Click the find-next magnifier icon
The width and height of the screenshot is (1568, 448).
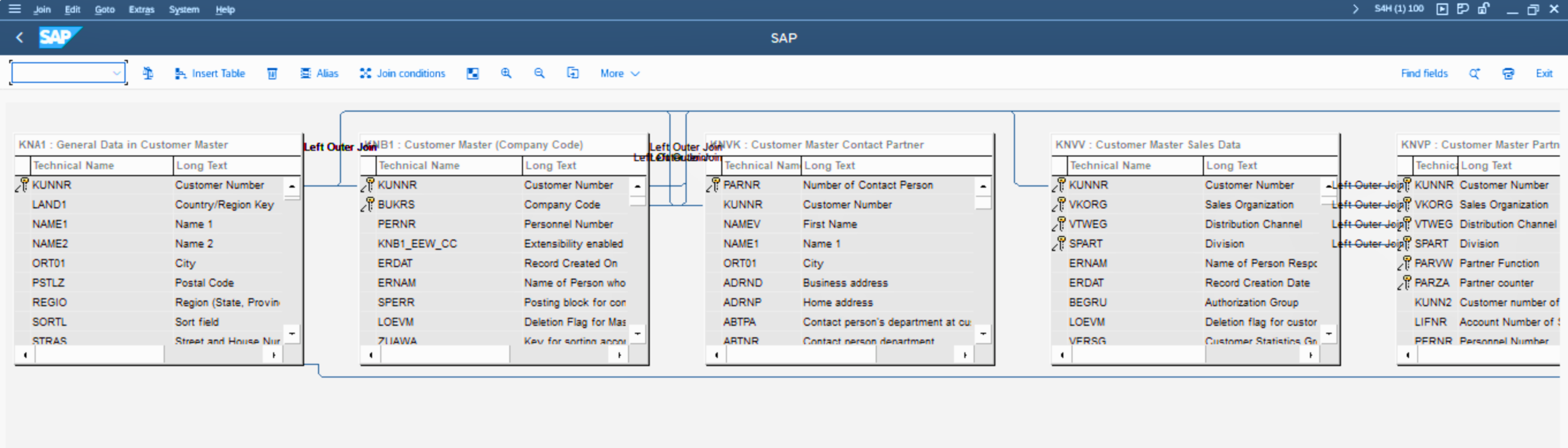click(1474, 73)
